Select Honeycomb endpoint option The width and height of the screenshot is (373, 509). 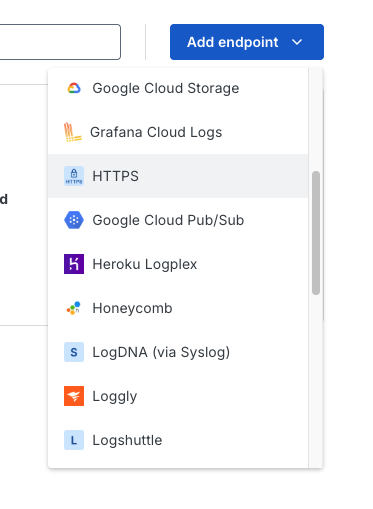(178, 308)
